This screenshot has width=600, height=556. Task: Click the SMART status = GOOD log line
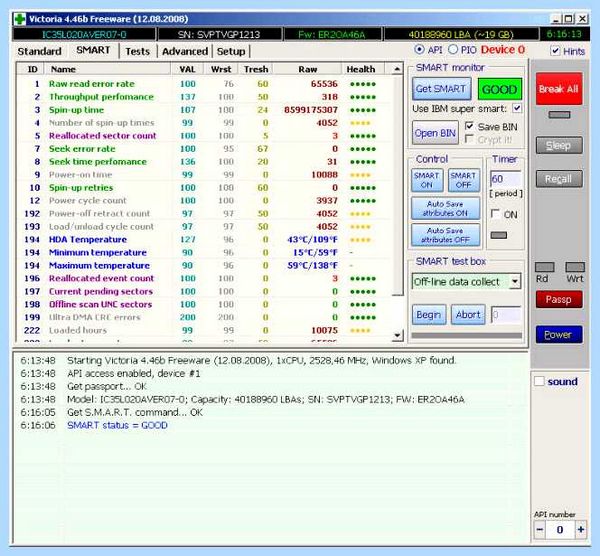(x=117, y=425)
